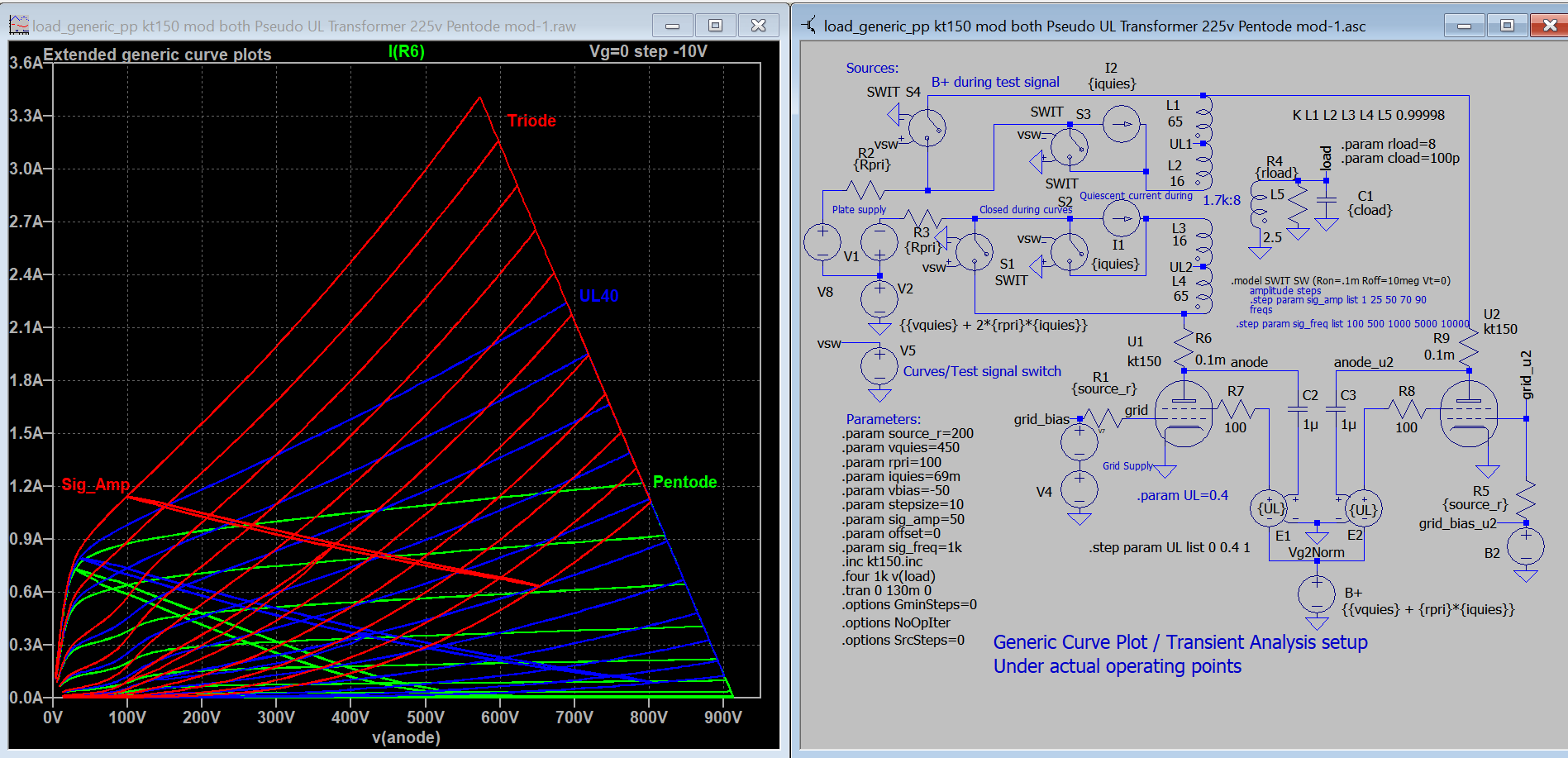Click the '.inc kt150.inc' directive

[x=883, y=562]
